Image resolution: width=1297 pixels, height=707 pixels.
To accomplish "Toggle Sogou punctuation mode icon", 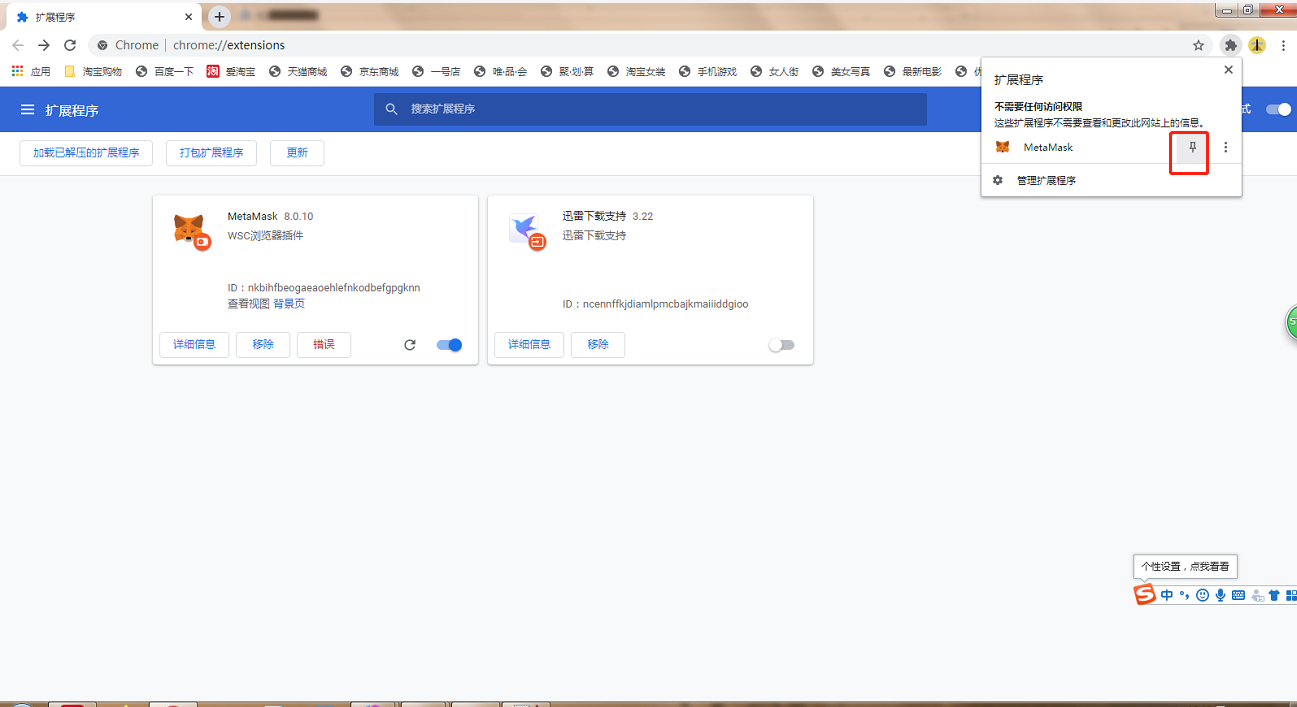I will click(x=1184, y=595).
